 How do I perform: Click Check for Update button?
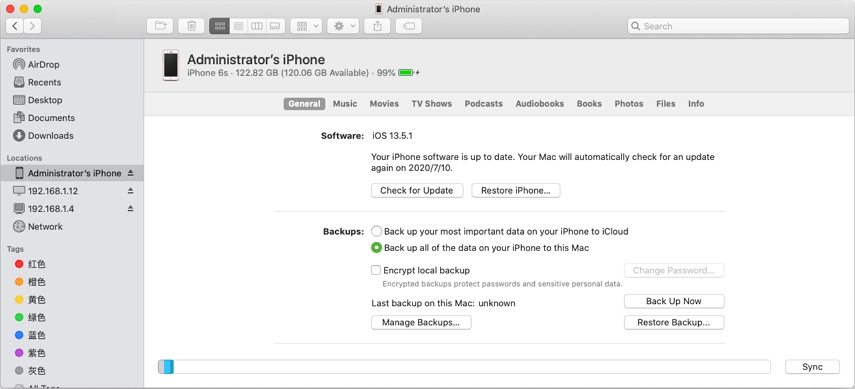pyautogui.click(x=417, y=190)
